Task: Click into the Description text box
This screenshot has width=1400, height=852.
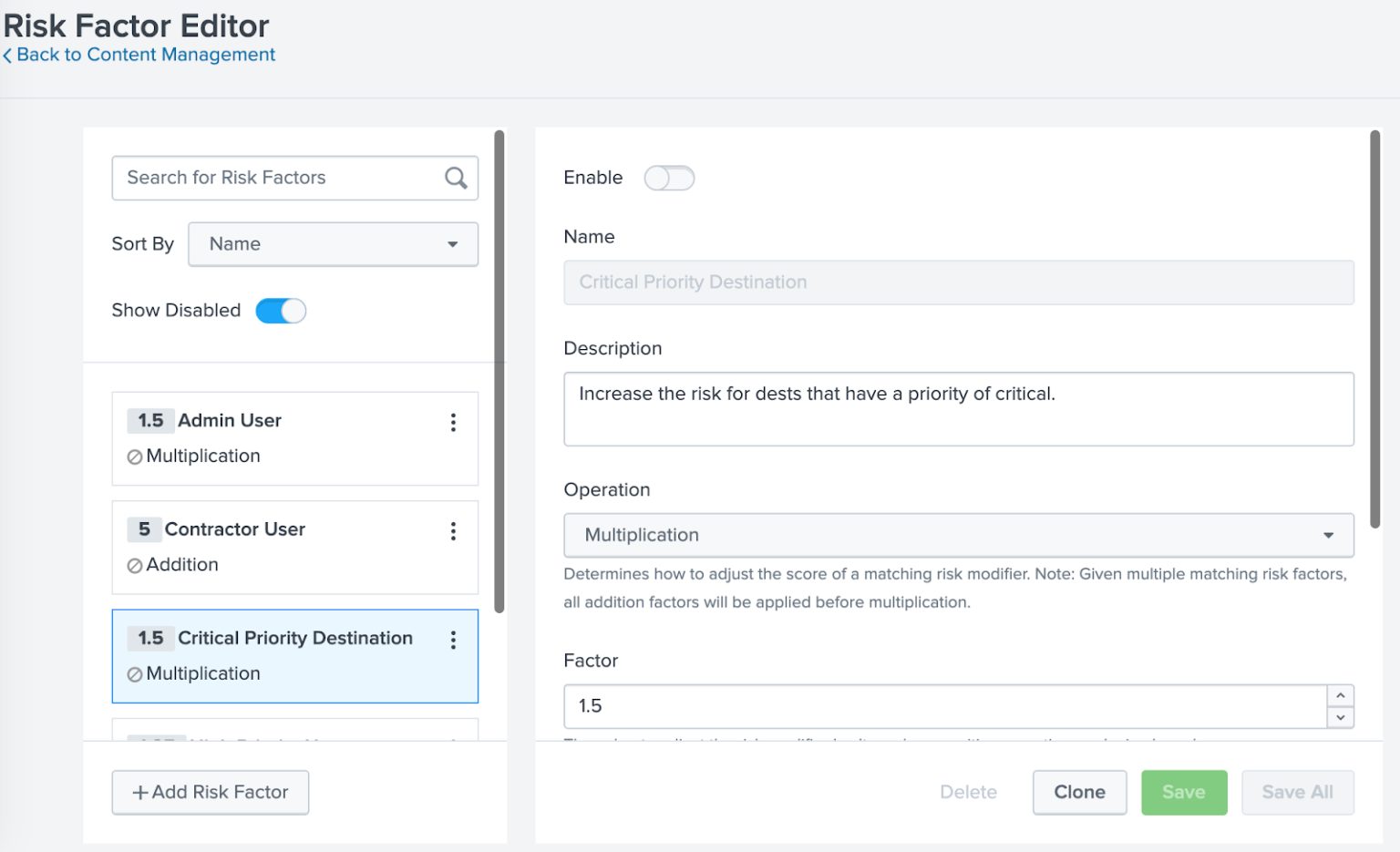Action: tap(958, 408)
